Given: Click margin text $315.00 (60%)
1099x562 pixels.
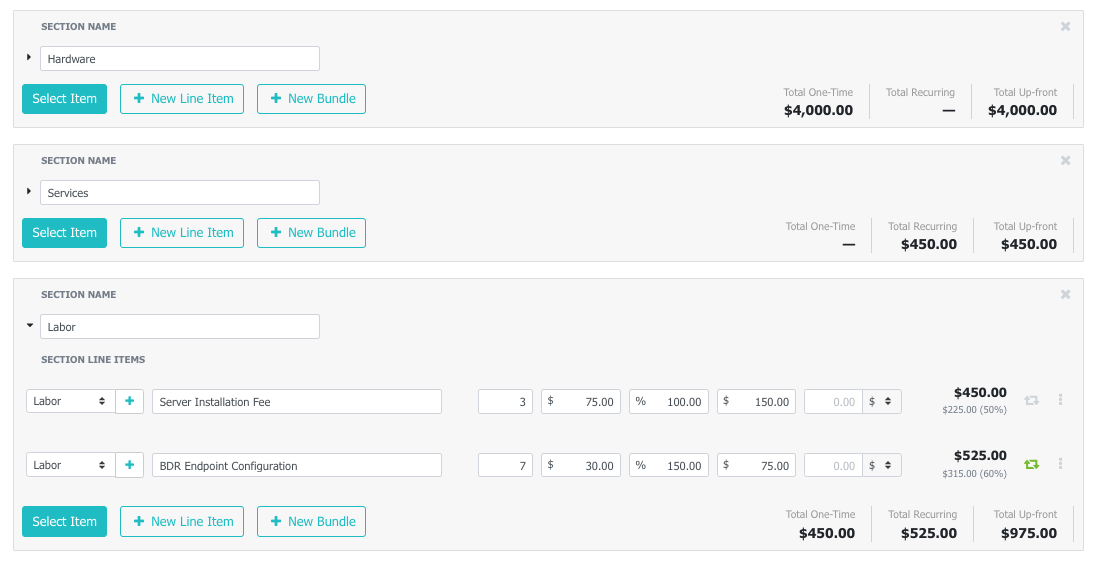Looking at the screenshot, I should point(974,474).
